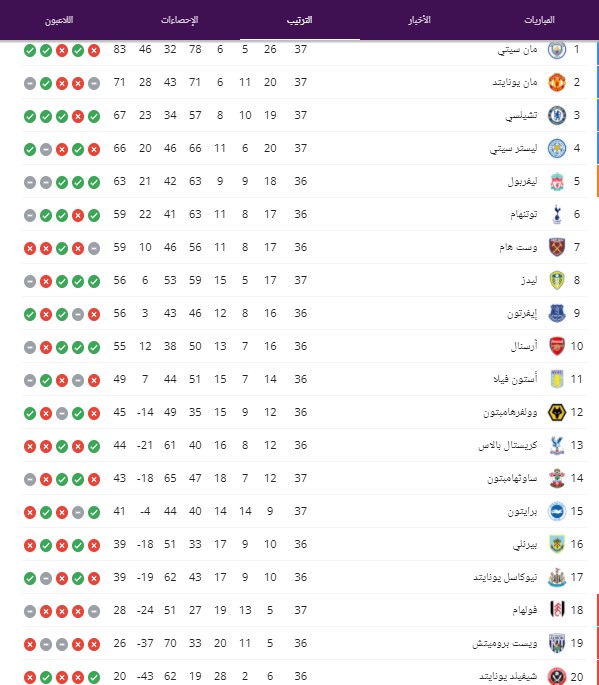This screenshot has width=599, height=685.
Task: Open the المباريات tab
Action: tap(539, 20)
